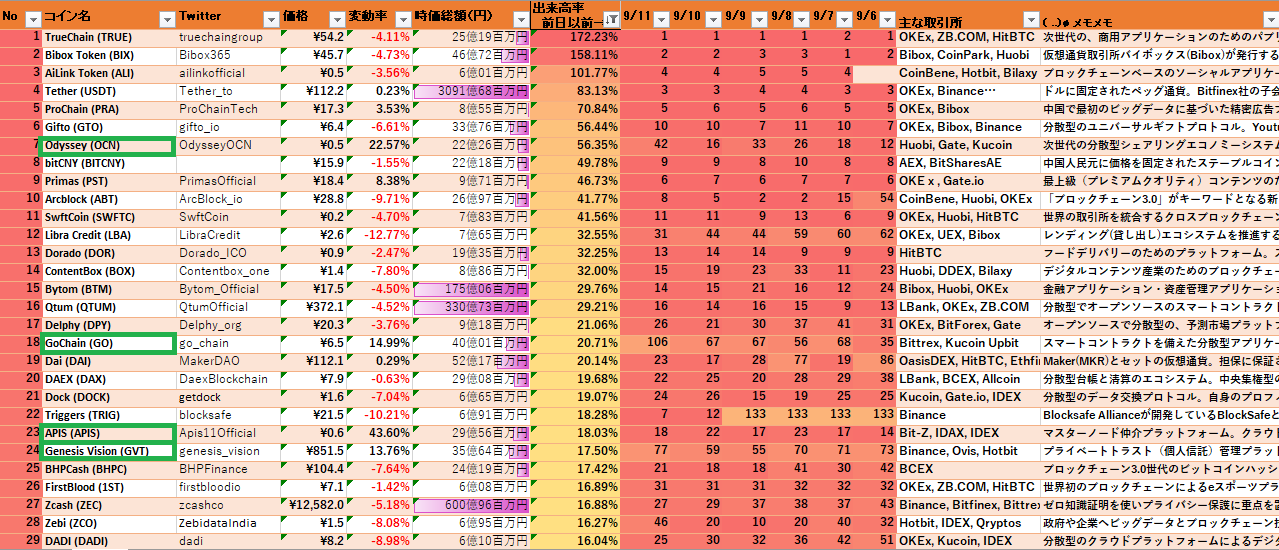The height and width of the screenshot is (550, 1279).
Task: Click the 172.23% volume ratio cell
Action: (574, 37)
